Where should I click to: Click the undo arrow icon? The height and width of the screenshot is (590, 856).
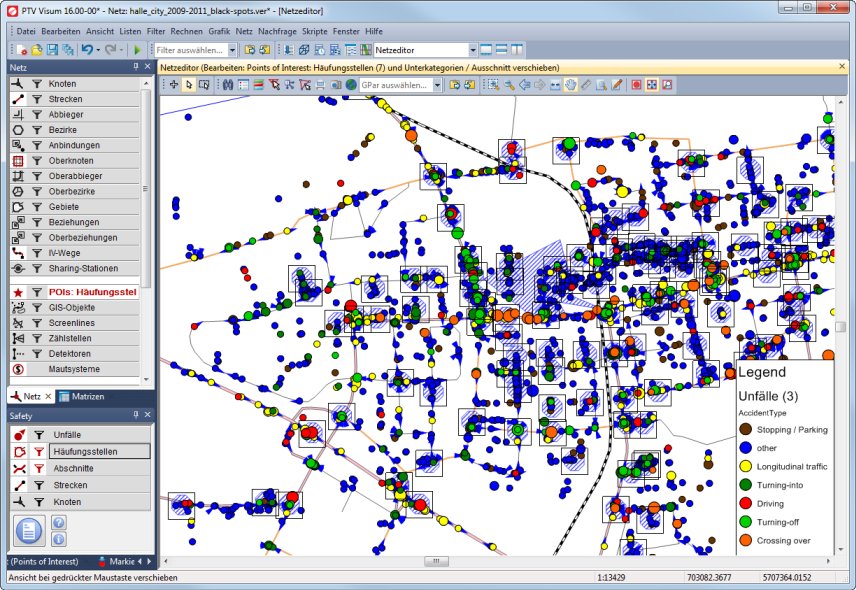(x=88, y=49)
